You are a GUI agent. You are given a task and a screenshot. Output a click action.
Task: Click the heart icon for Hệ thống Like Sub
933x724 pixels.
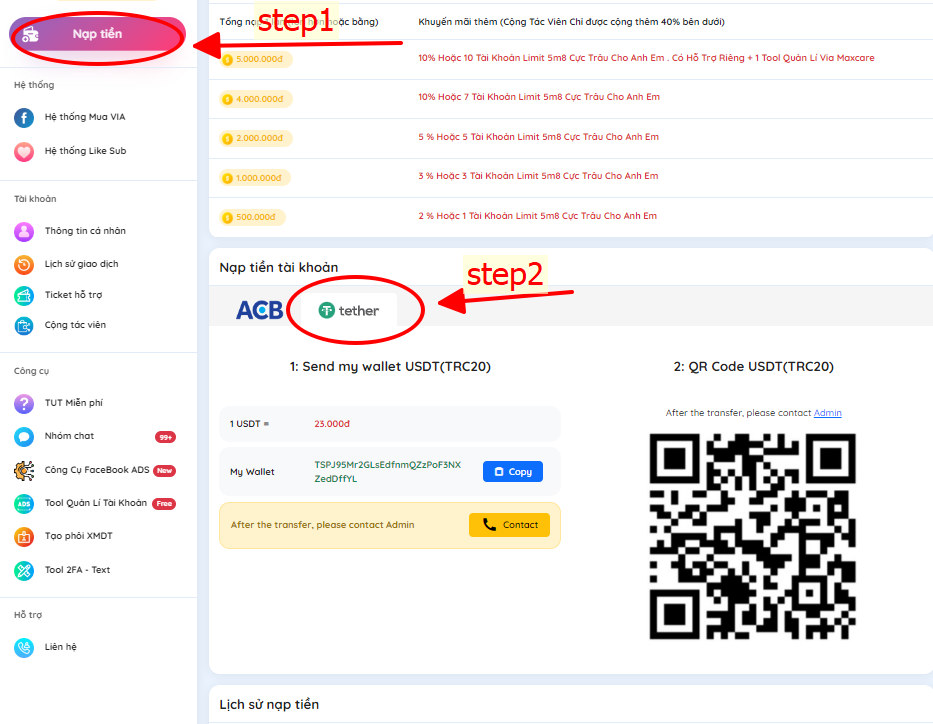click(x=24, y=151)
